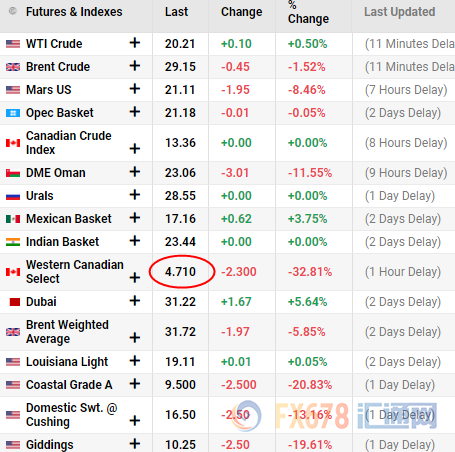Click the plus icon beside DME Oman
Image resolution: width=455 pixels, height=452 pixels.
[x=135, y=172]
